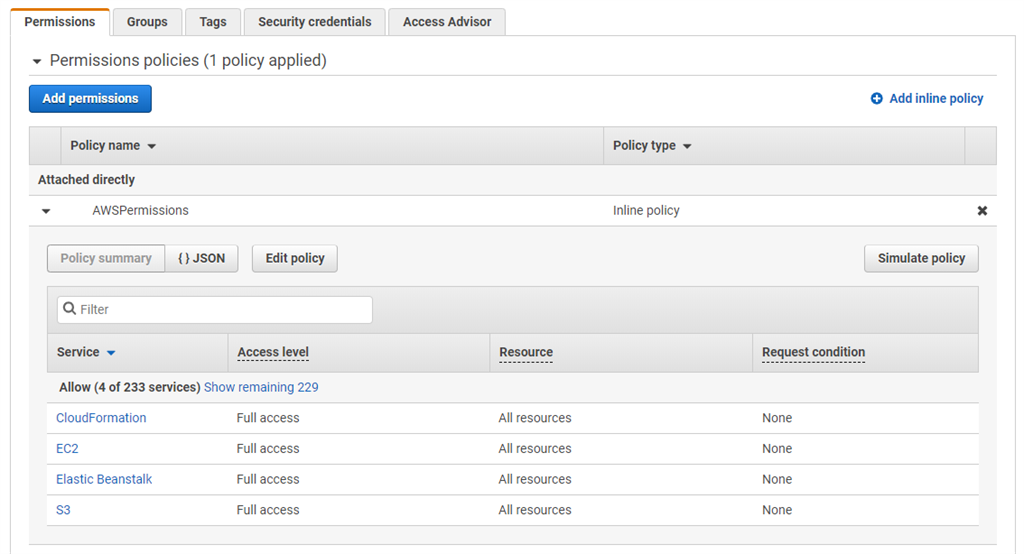Switch policy view to JSON
The image size is (1024, 554).
point(202,258)
